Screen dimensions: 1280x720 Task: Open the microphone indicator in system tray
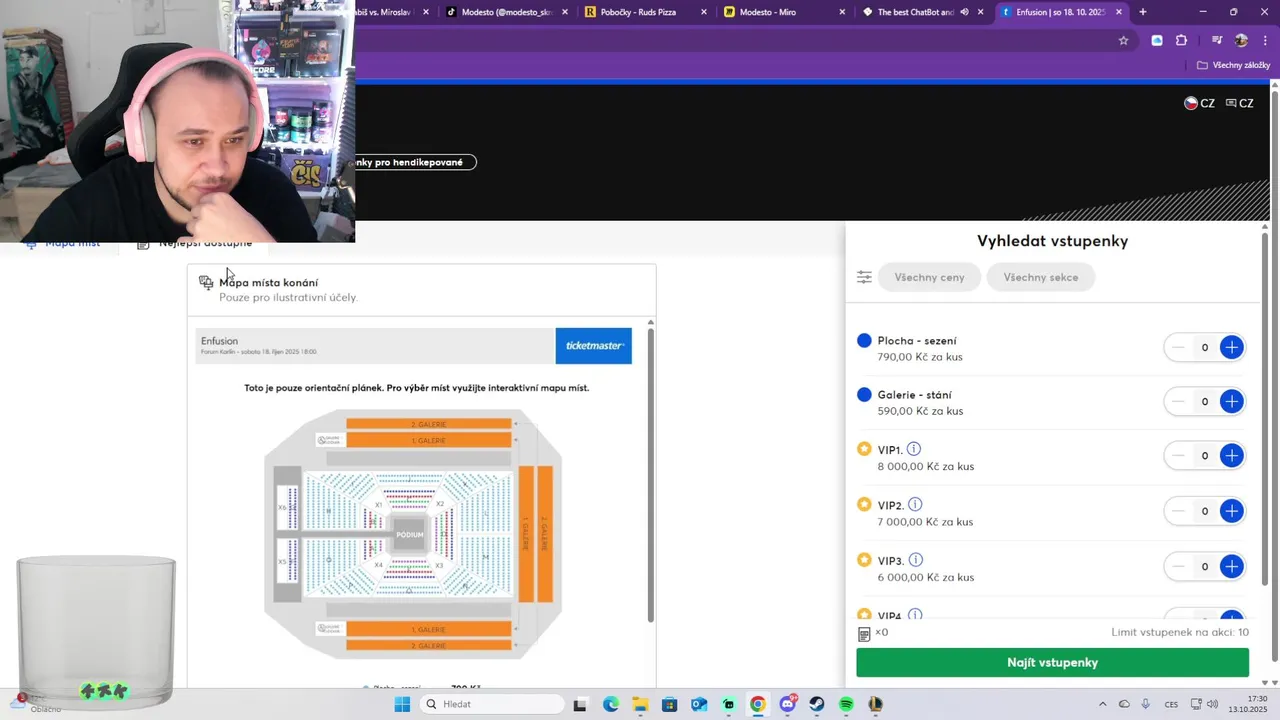click(x=1146, y=704)
